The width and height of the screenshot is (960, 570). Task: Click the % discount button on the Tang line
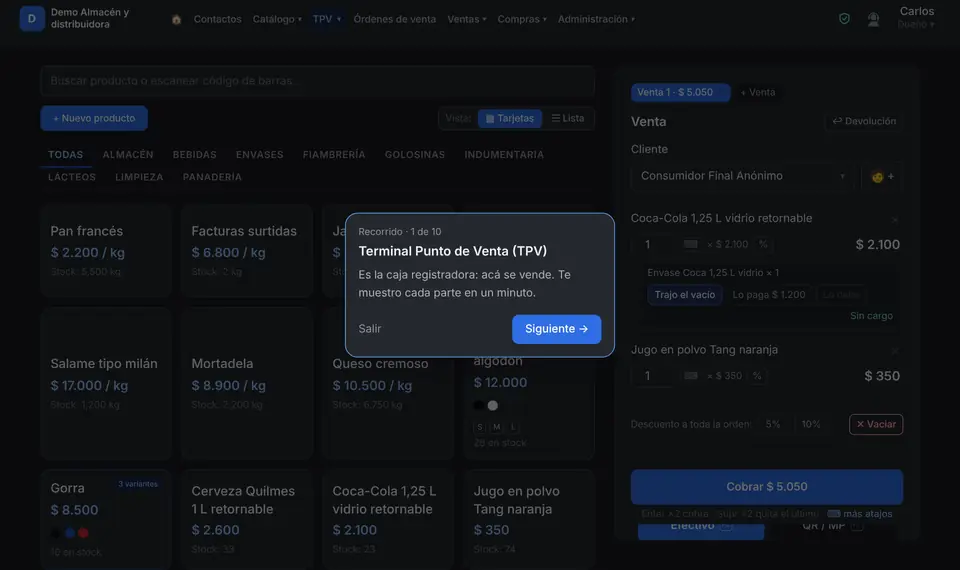tap(757, 376)
